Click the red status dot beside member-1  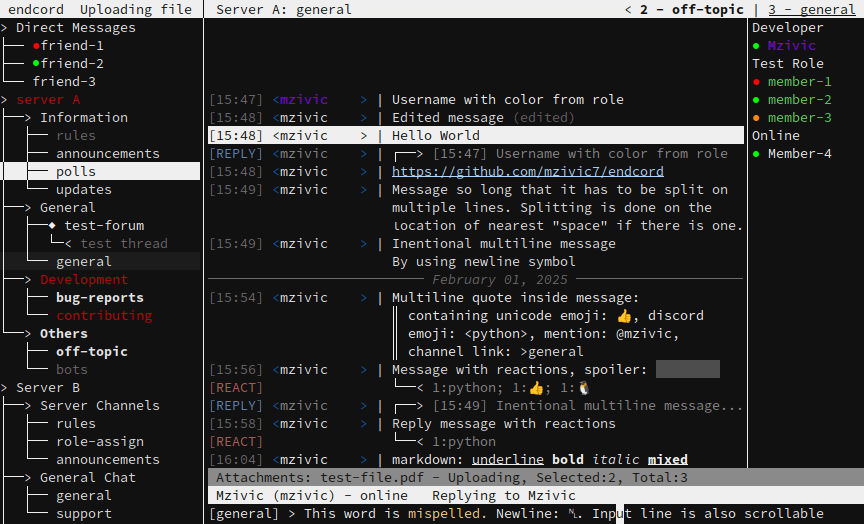(756, 82)
